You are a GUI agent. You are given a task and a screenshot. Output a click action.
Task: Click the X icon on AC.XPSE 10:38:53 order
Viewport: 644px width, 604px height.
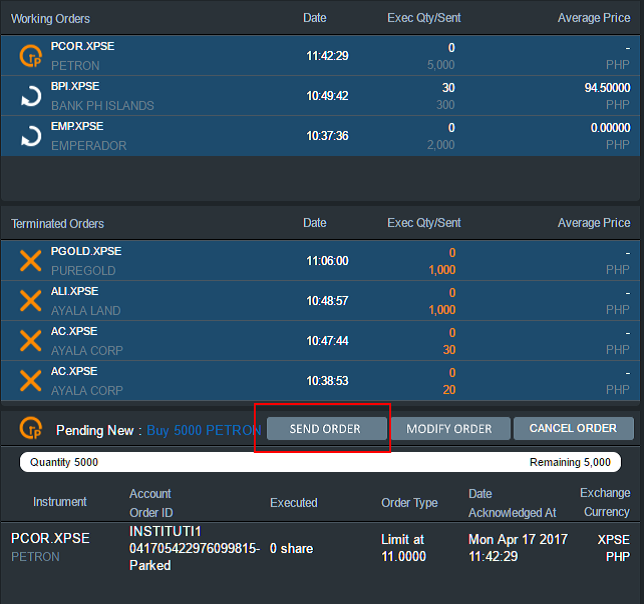pos(31,381)
